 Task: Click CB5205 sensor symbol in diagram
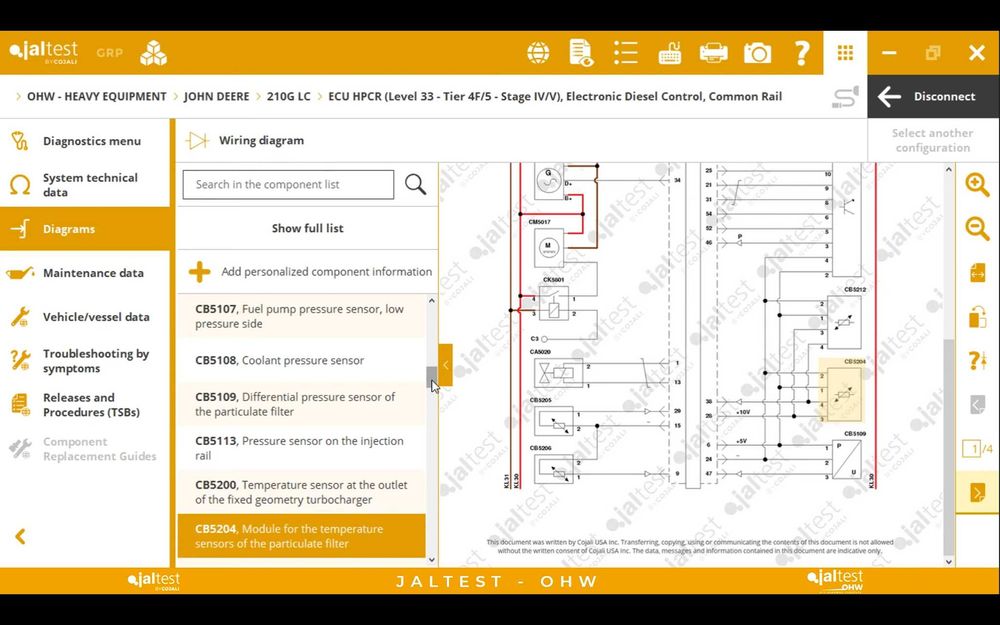click(x=554, y=422)
